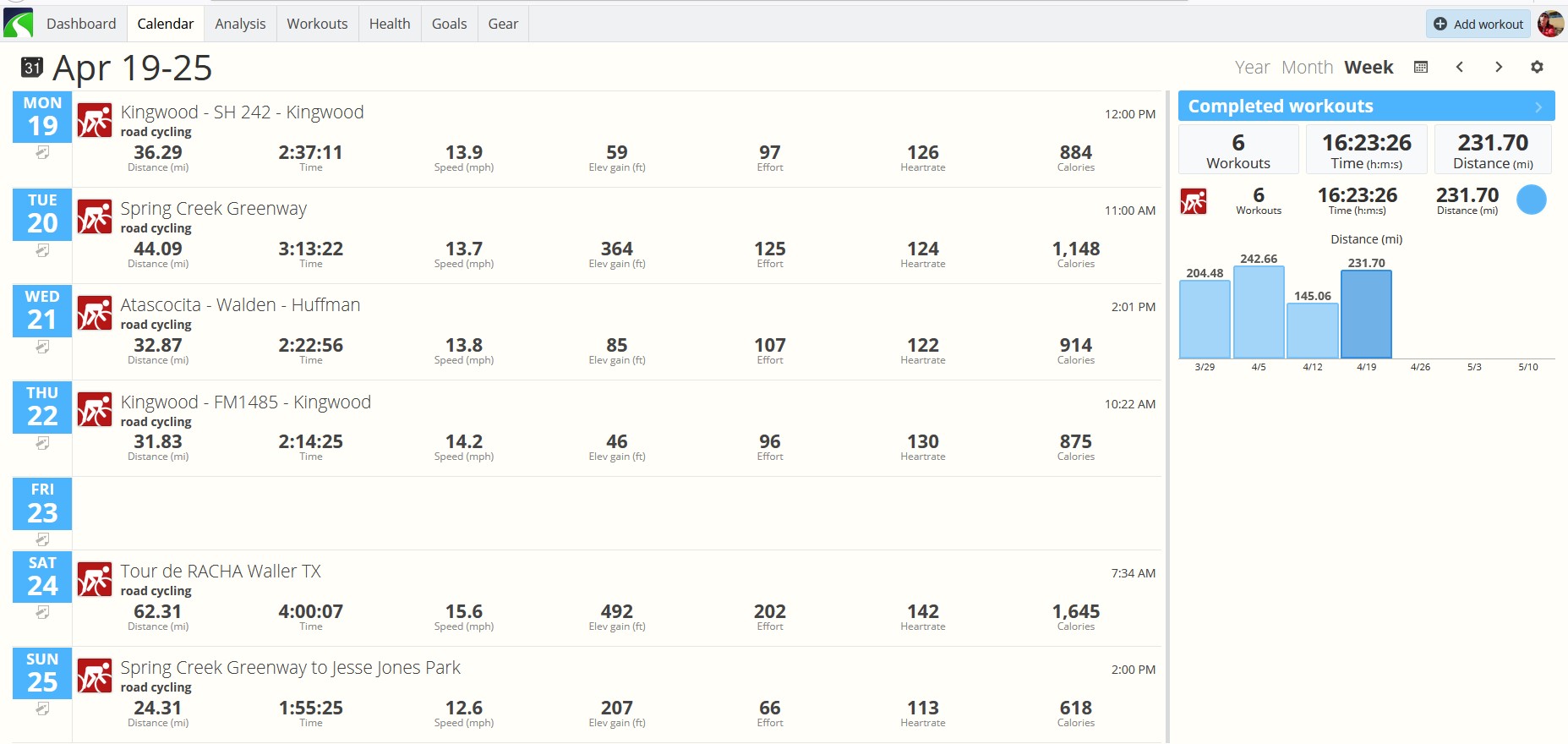The image size is (1568, 744).
Task: Open the Analysis tab
Action: [240, 24]
